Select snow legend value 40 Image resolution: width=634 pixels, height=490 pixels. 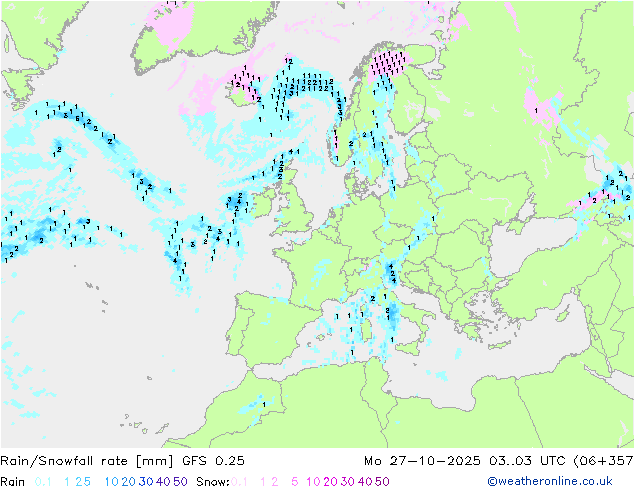pos(365,482)
